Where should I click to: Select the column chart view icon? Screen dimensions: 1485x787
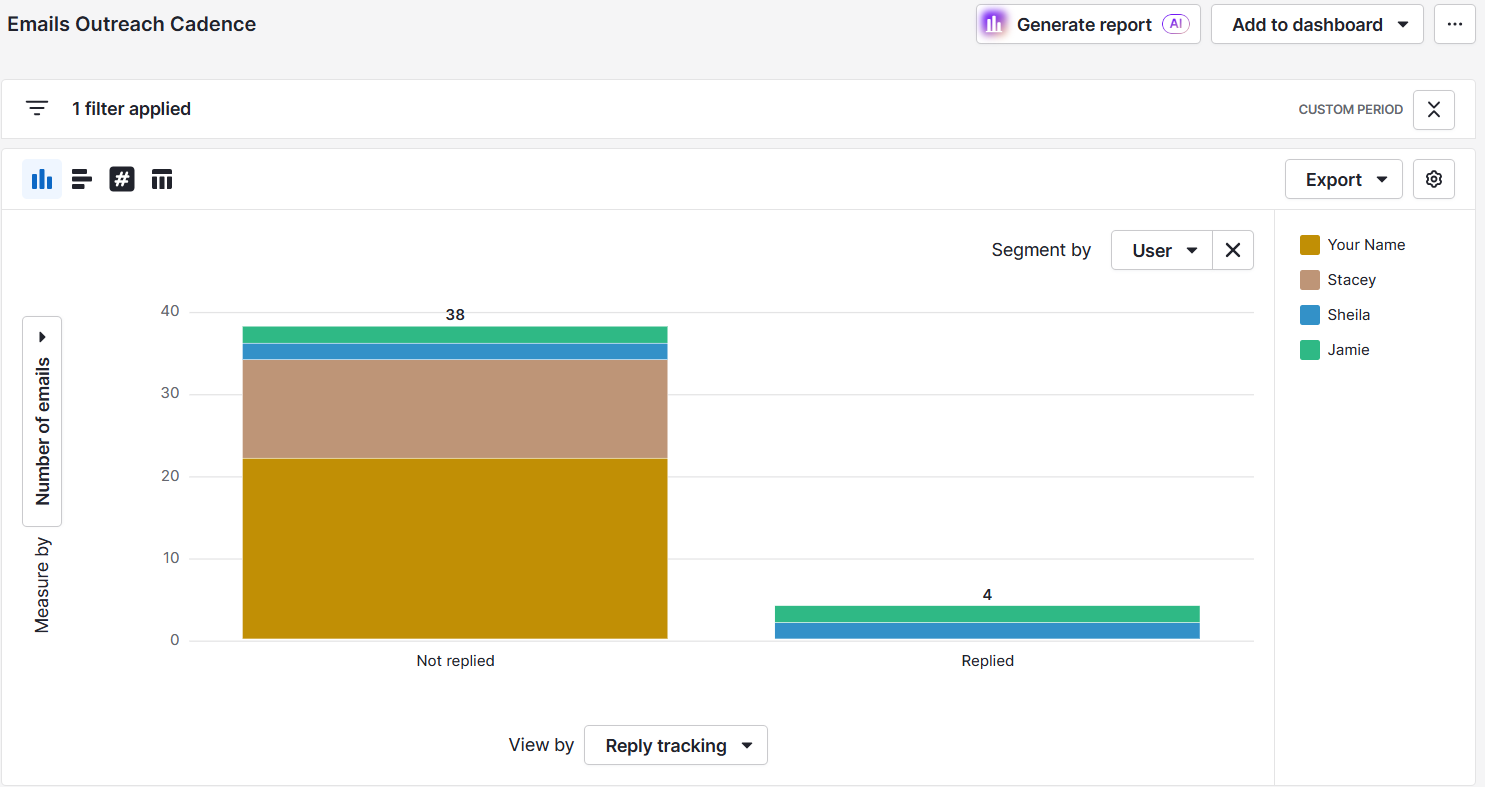(42, 179)
